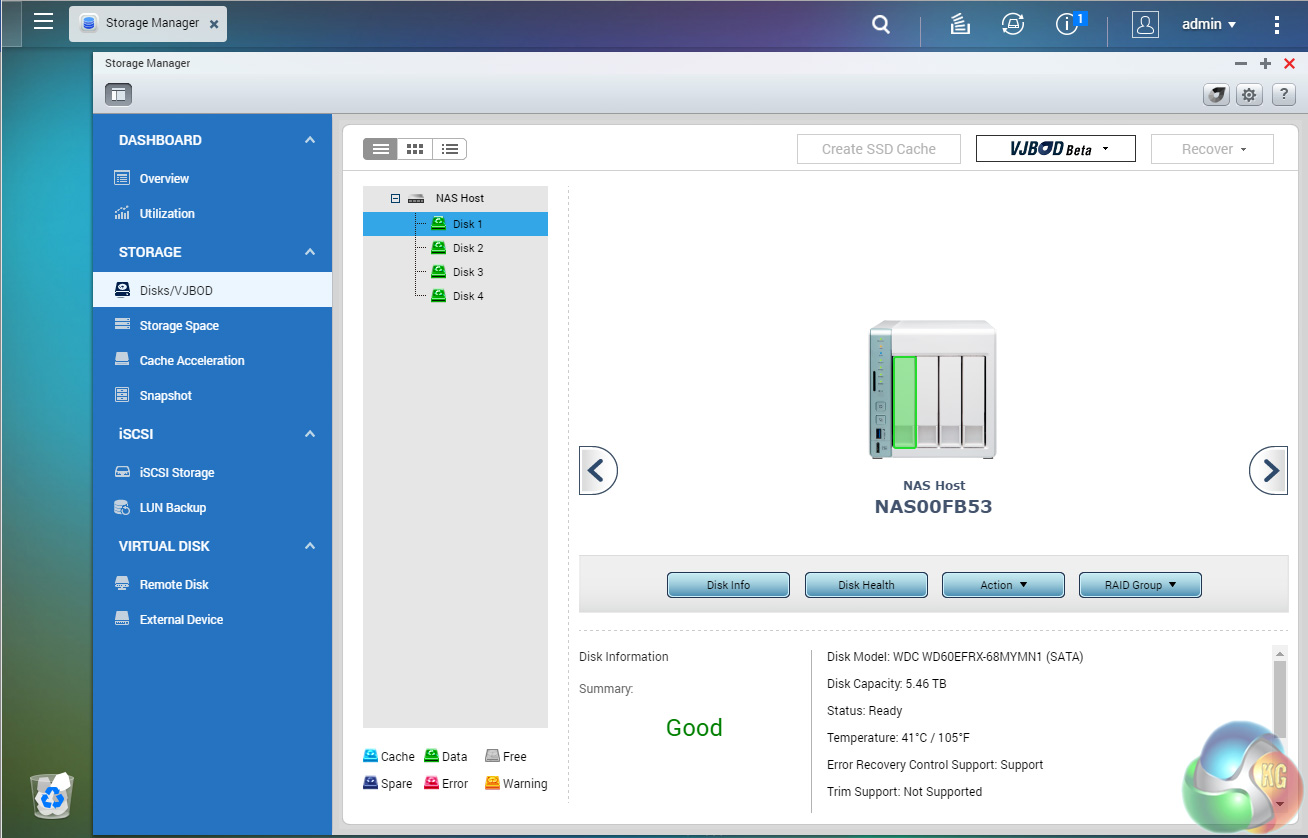Select Disk 3 in the tree
The width and height of the screenshot is (1308, 838).
467,272
